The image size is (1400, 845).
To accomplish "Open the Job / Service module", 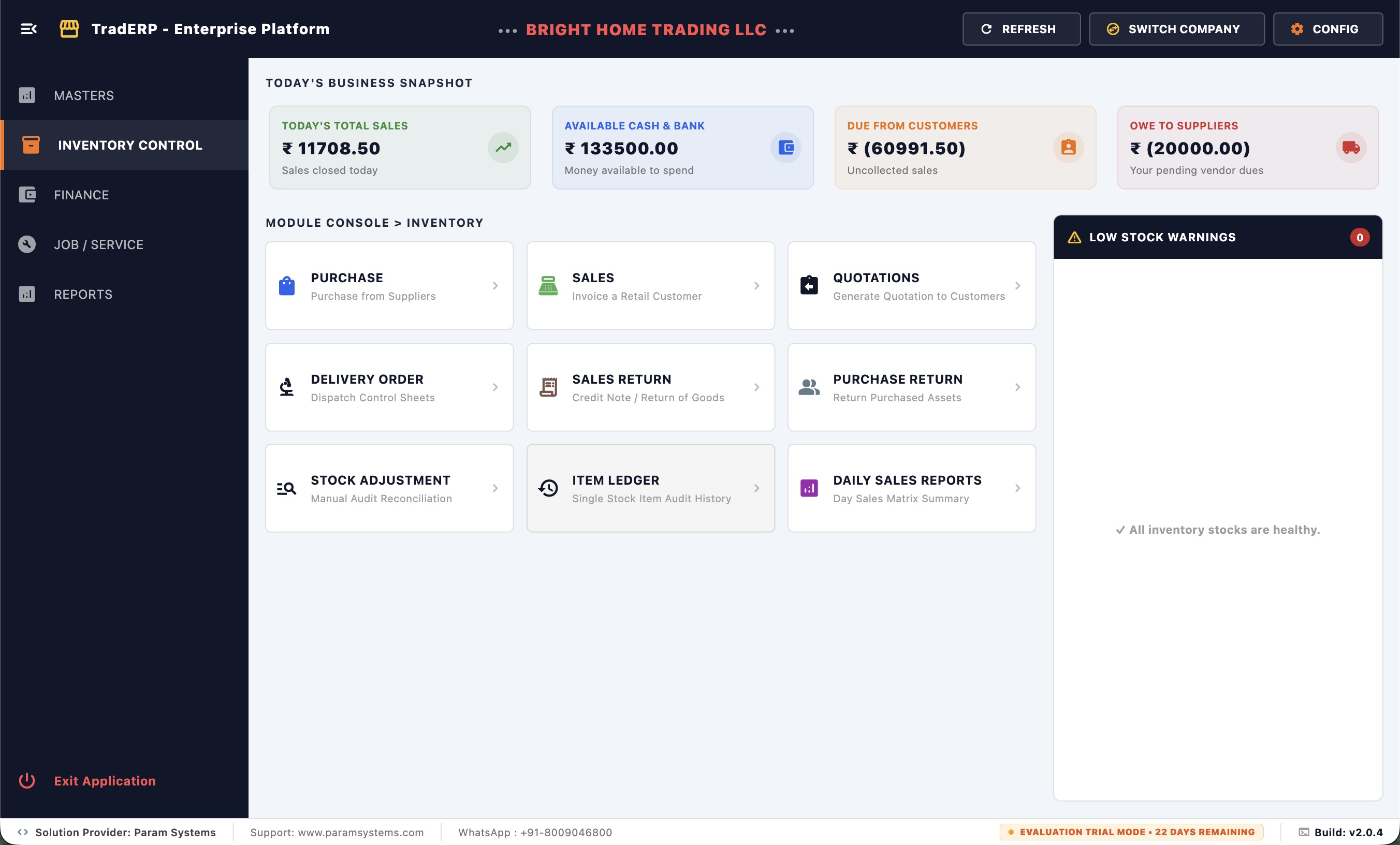I will pos(124,244).
